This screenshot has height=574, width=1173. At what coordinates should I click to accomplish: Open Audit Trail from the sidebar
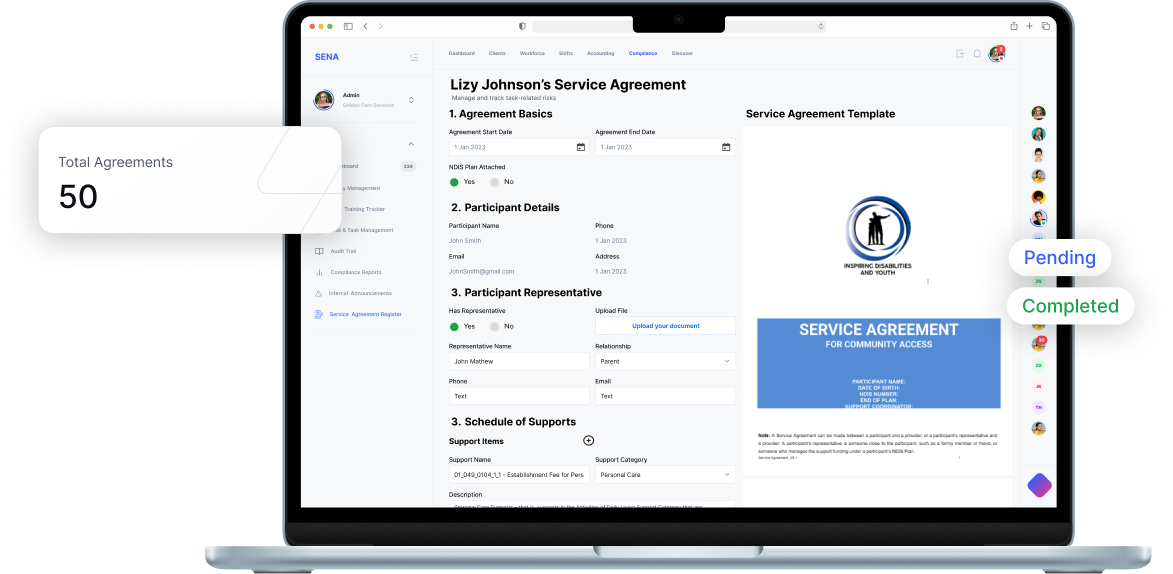coord(343,251)
